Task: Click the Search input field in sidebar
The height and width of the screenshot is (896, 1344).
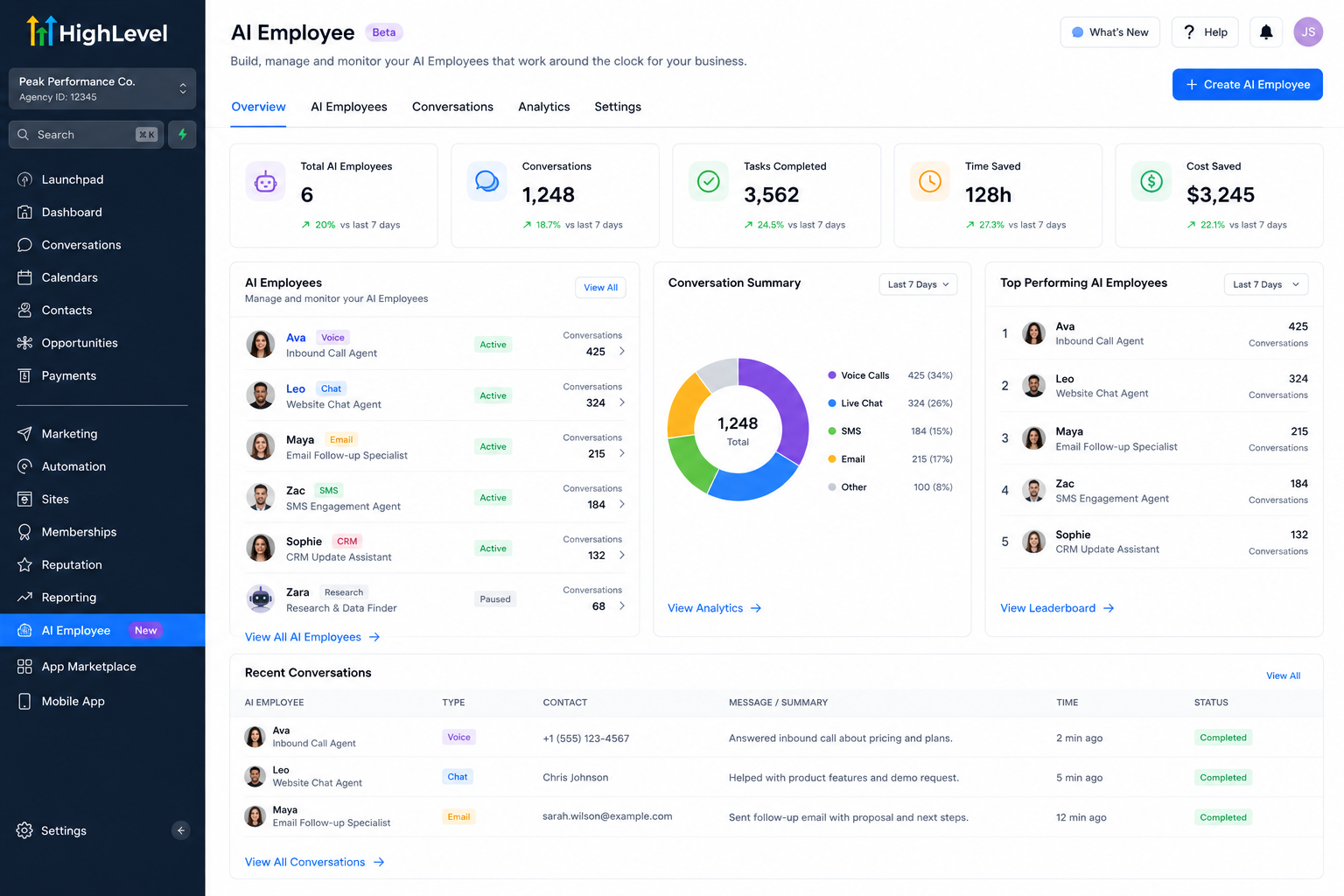Action: click(x=87, y=135)
